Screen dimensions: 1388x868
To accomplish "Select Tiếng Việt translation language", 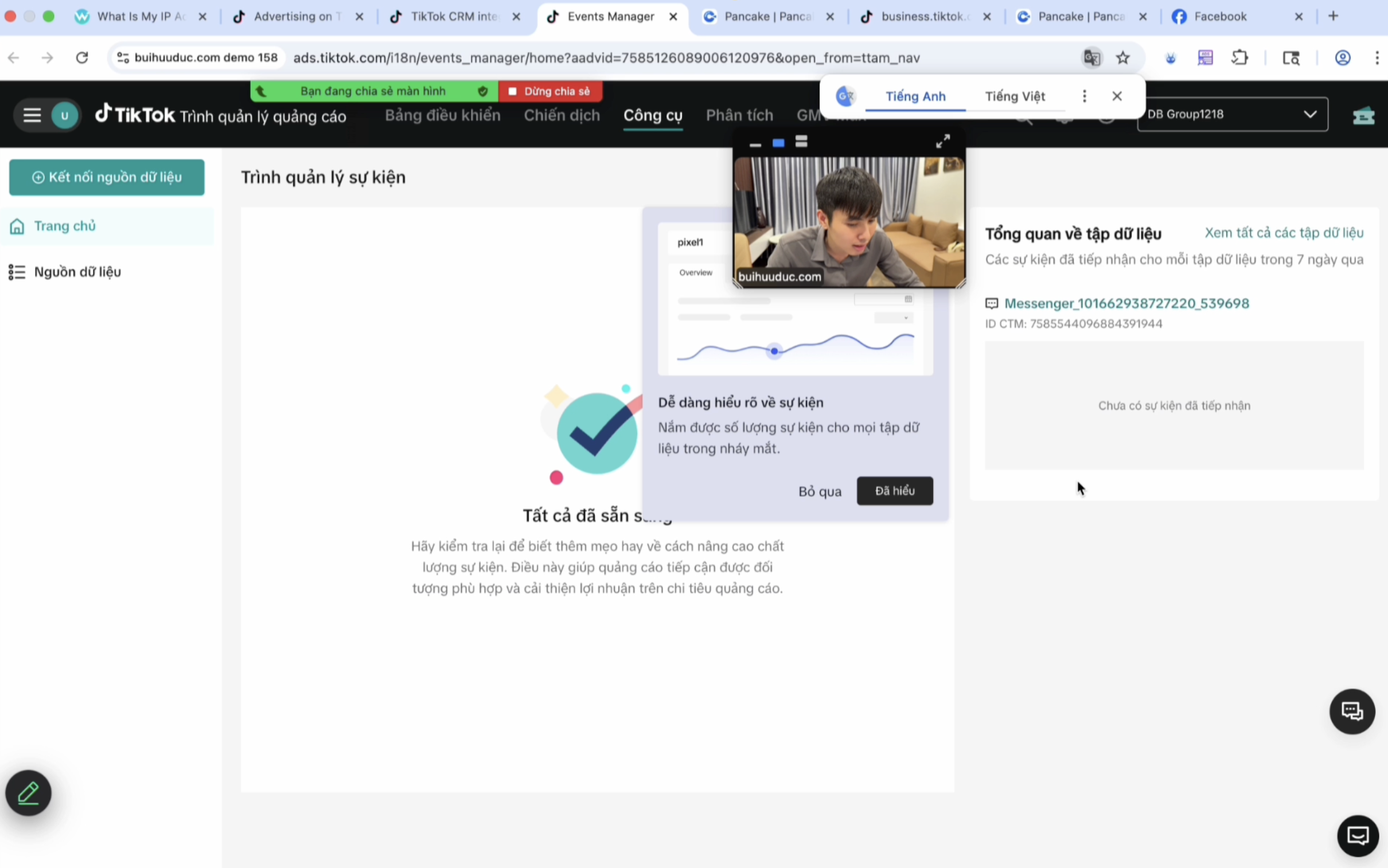I will (x=1015, y=96).
